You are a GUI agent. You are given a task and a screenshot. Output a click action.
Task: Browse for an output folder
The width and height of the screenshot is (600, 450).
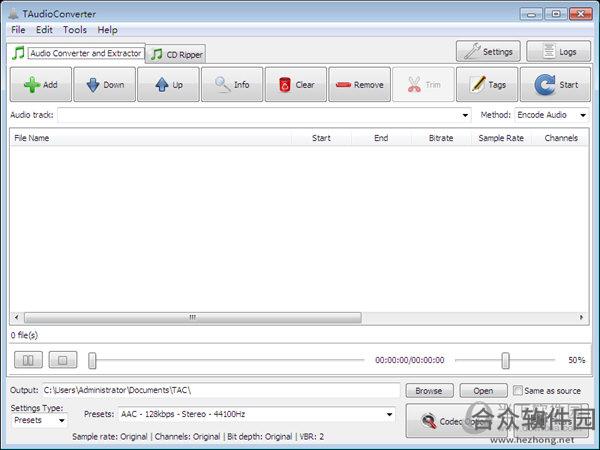429,391
